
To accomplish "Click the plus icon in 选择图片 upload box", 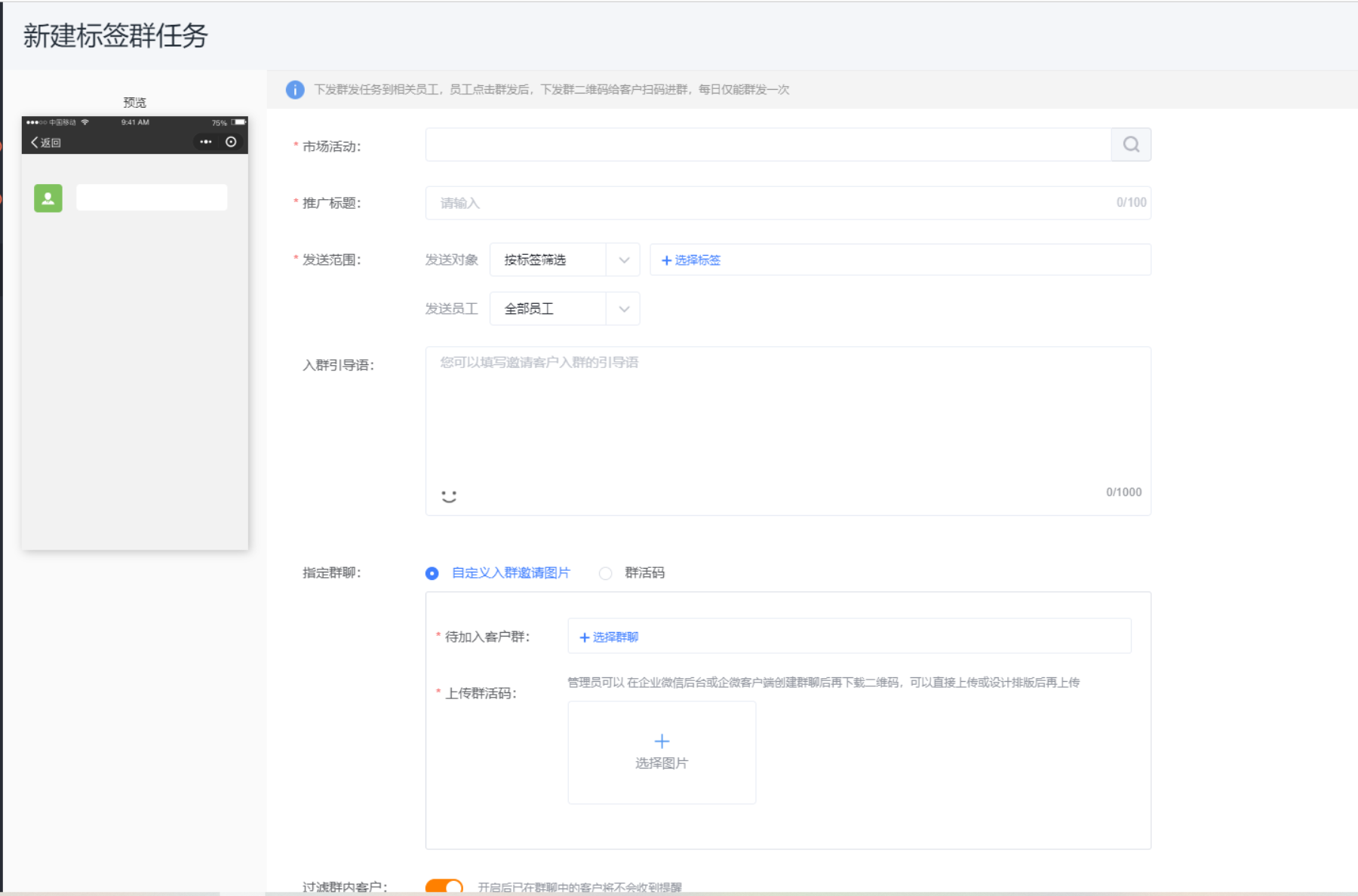I will coord(662,741).
